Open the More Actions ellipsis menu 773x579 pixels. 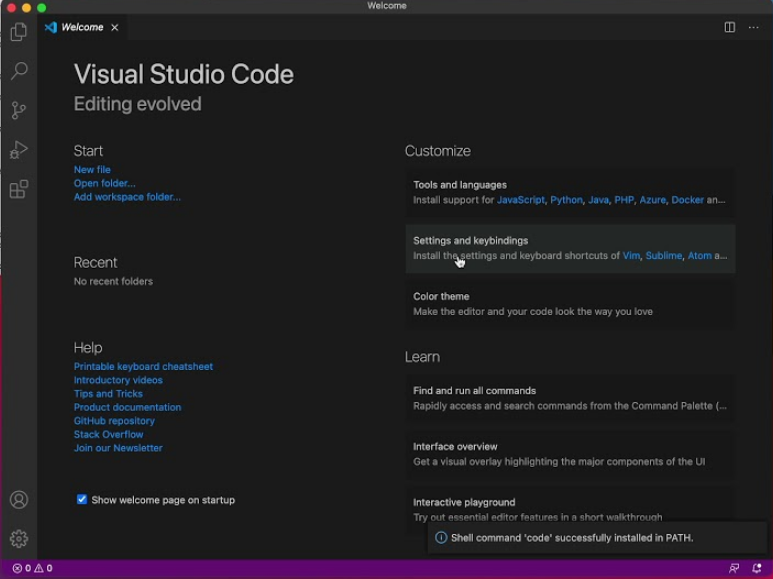(754, 27)
